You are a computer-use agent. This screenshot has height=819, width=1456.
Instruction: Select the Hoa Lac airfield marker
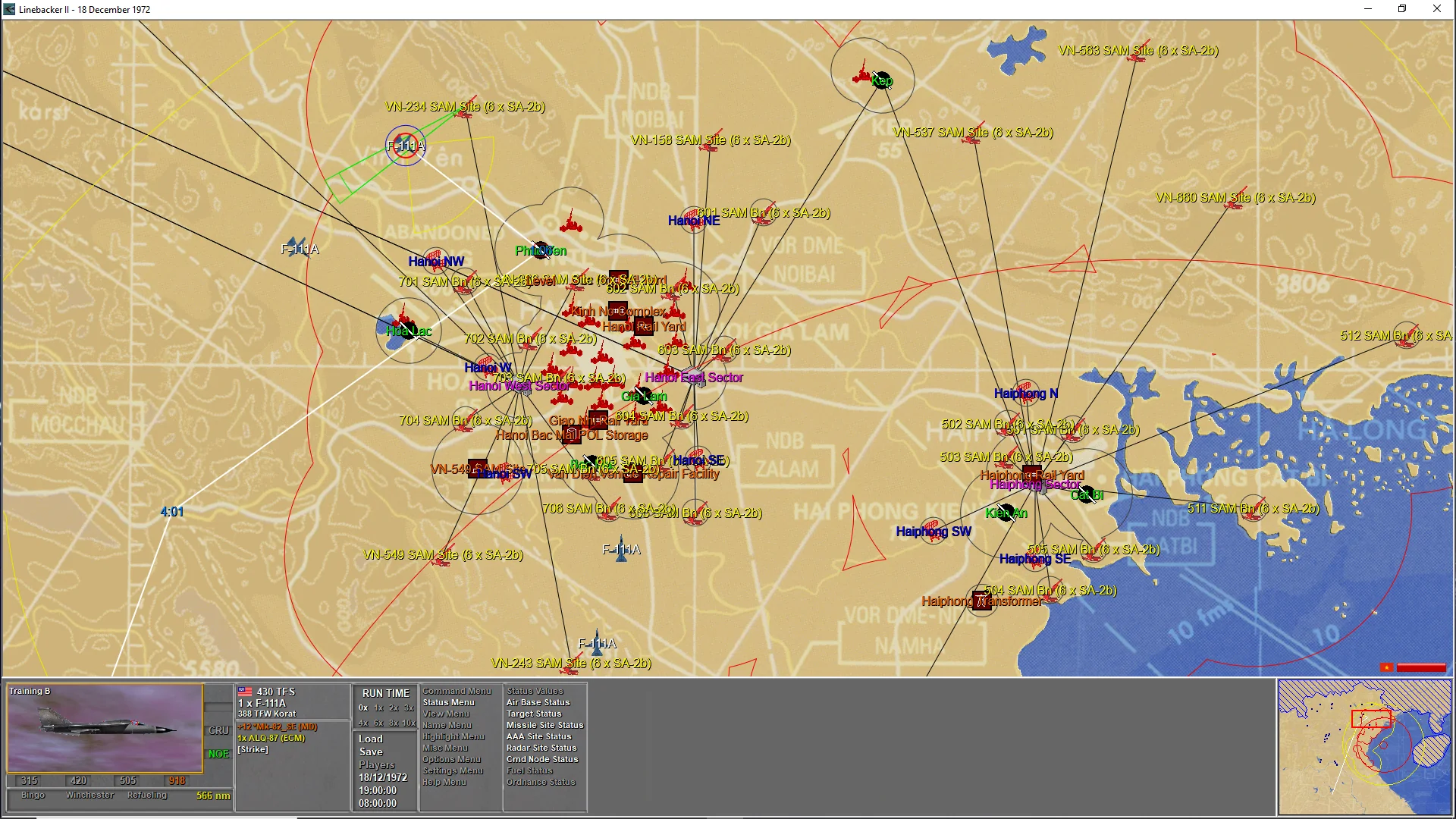pos(408,331)
